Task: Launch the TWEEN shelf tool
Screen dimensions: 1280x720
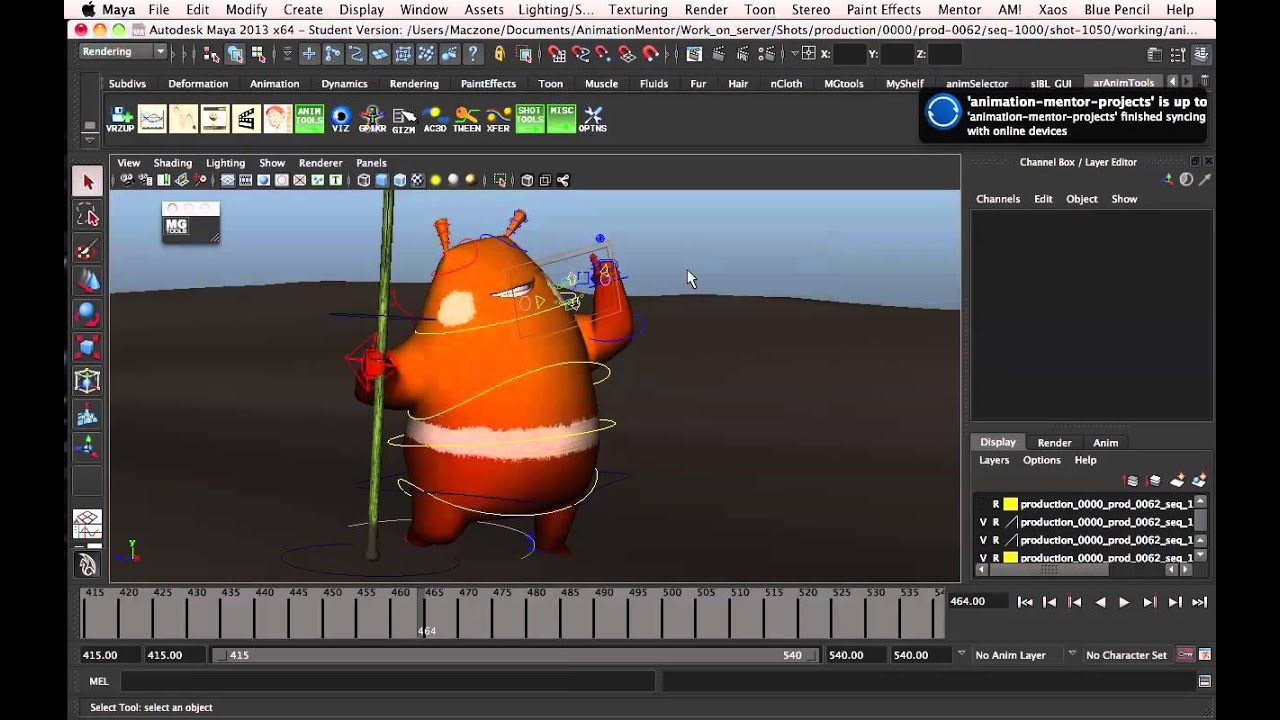Action: [x=467, y=119]
